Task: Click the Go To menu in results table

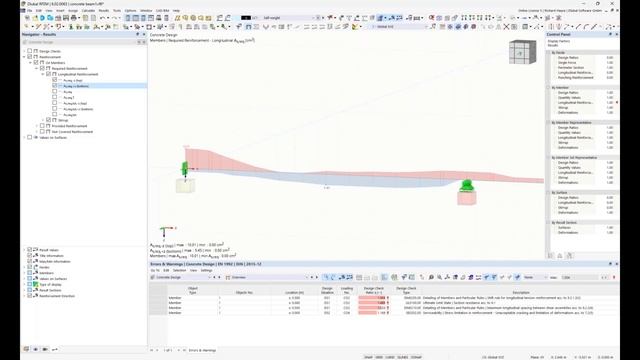Action: [x=155, y=270]
